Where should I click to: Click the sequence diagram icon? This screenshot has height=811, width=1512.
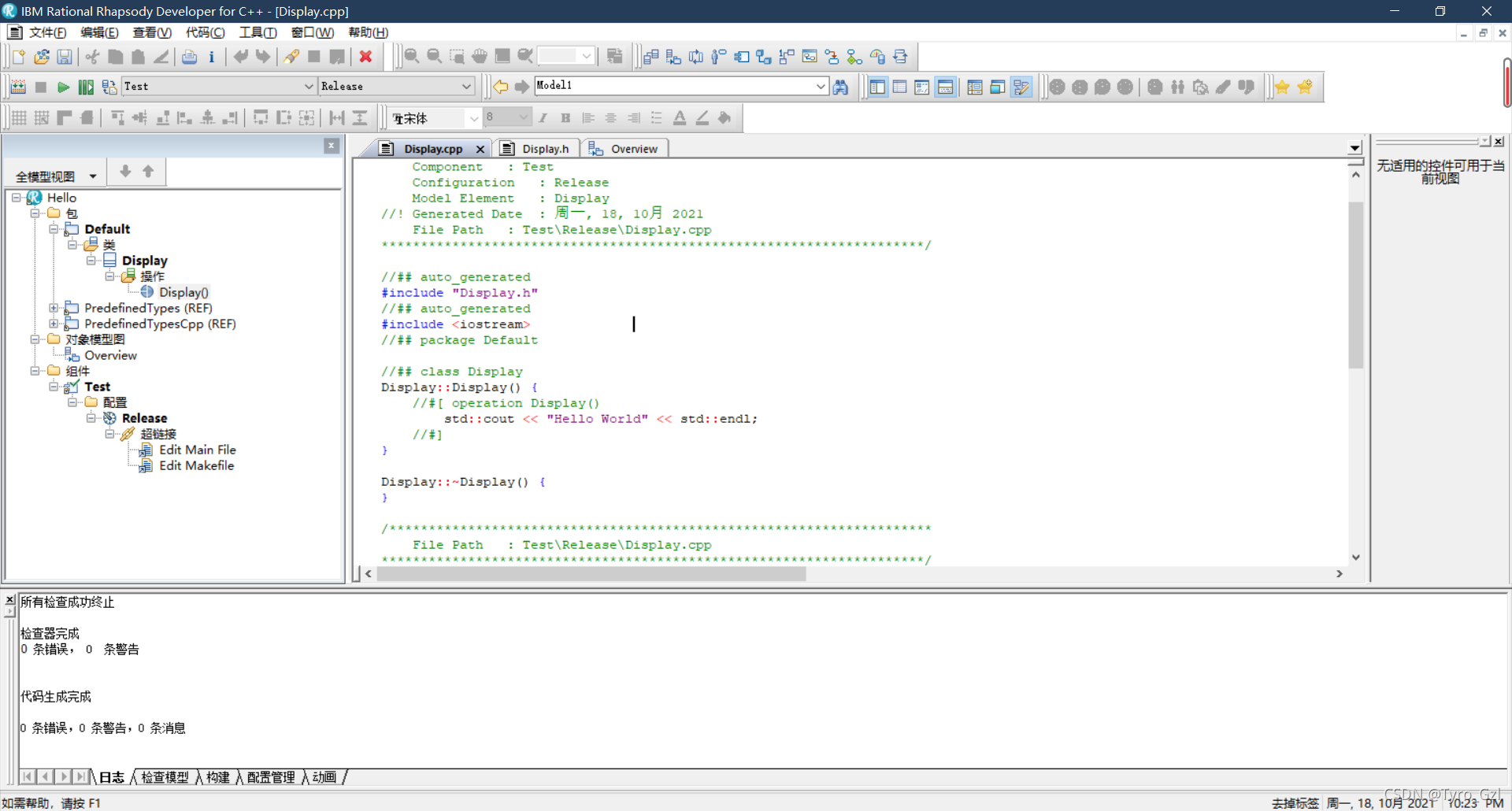pos(696,57)
